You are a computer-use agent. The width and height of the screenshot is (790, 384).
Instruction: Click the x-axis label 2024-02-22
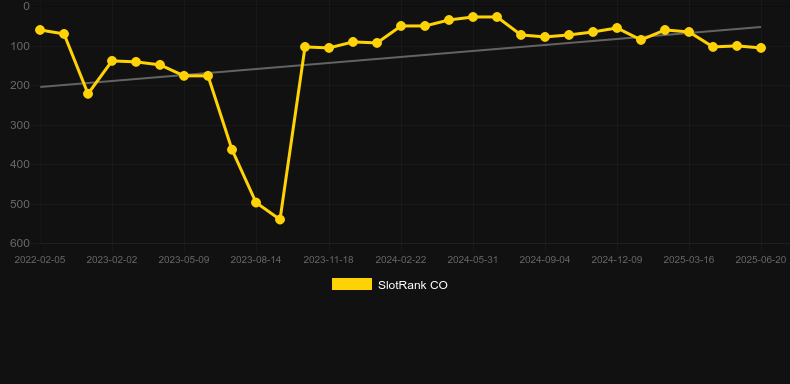point(401,260)
